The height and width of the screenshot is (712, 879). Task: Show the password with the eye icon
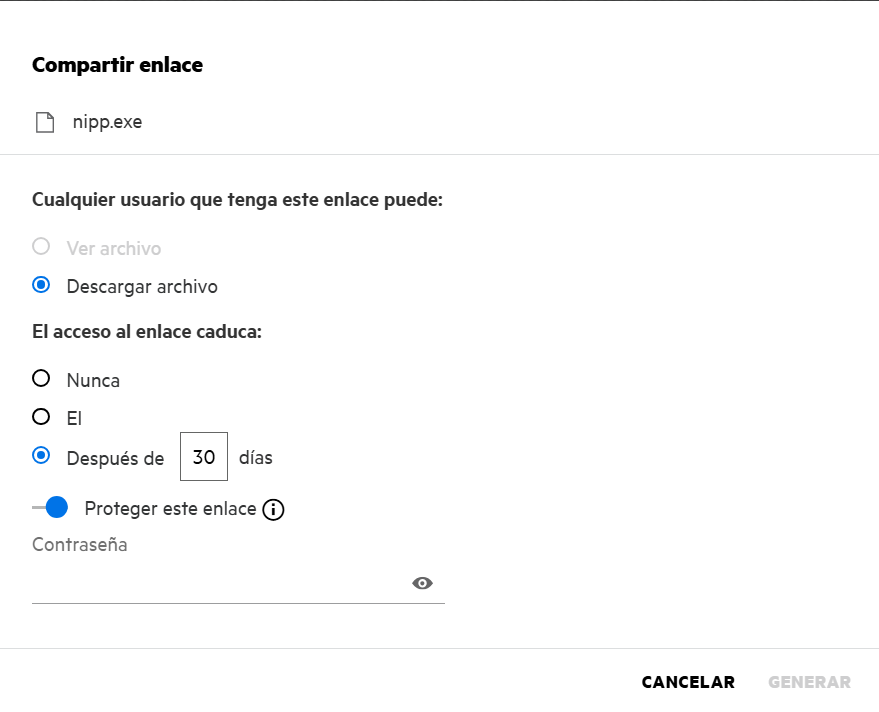coord(422,584)
